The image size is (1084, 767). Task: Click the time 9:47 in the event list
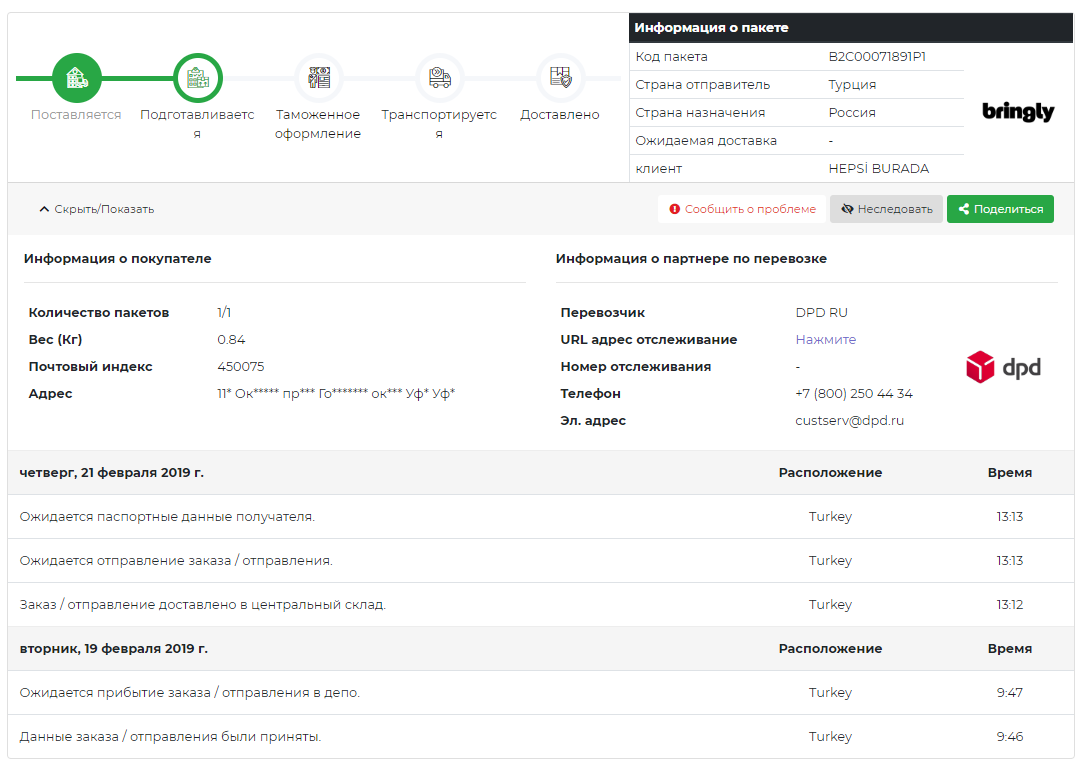[1009, 692]
